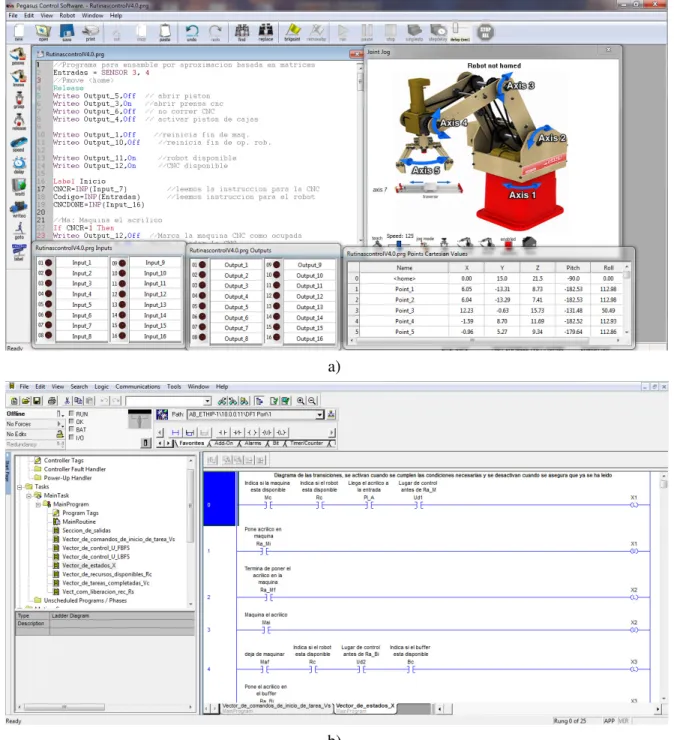This screenshot has height=740, width=674.
Task: Collapse the MainTask tree node
Action: (x=29, y=496)
